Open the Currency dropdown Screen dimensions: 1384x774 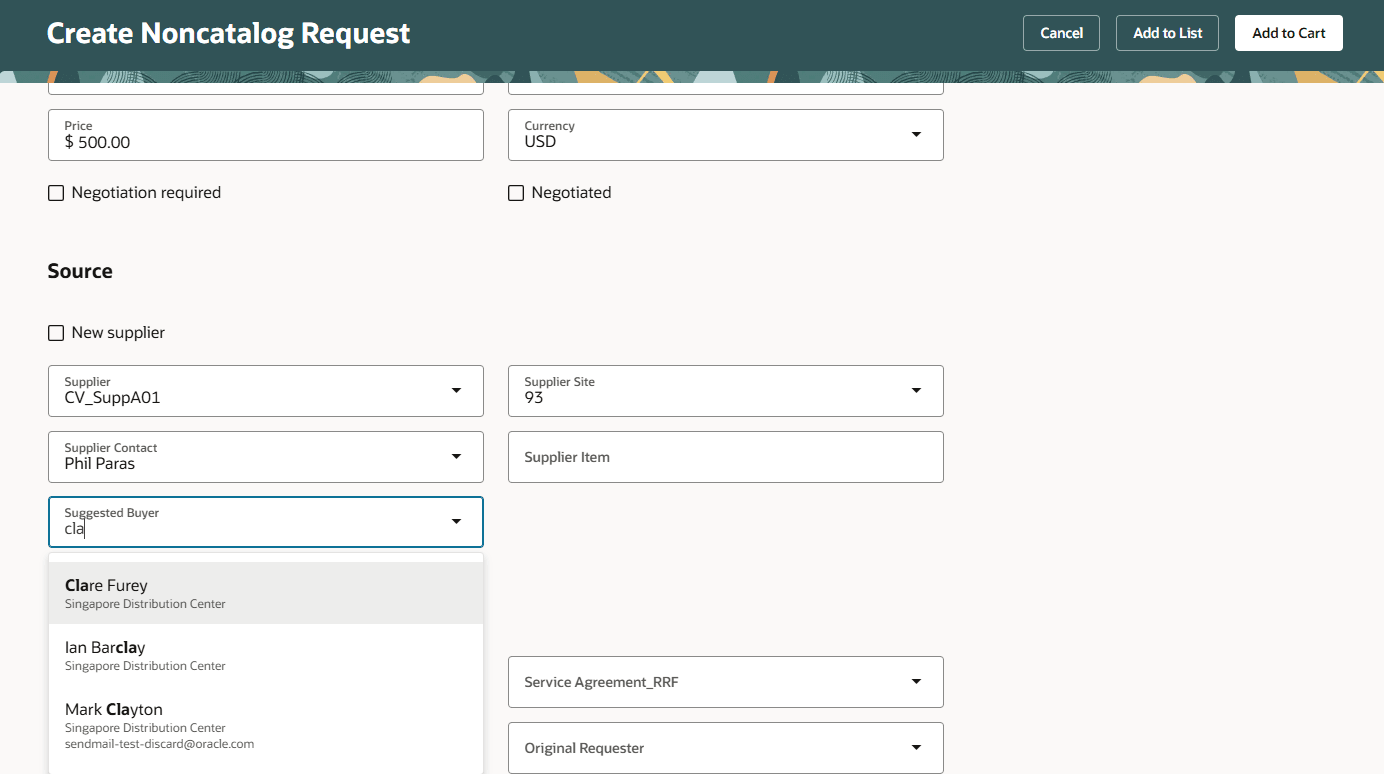tap(916, 134)
